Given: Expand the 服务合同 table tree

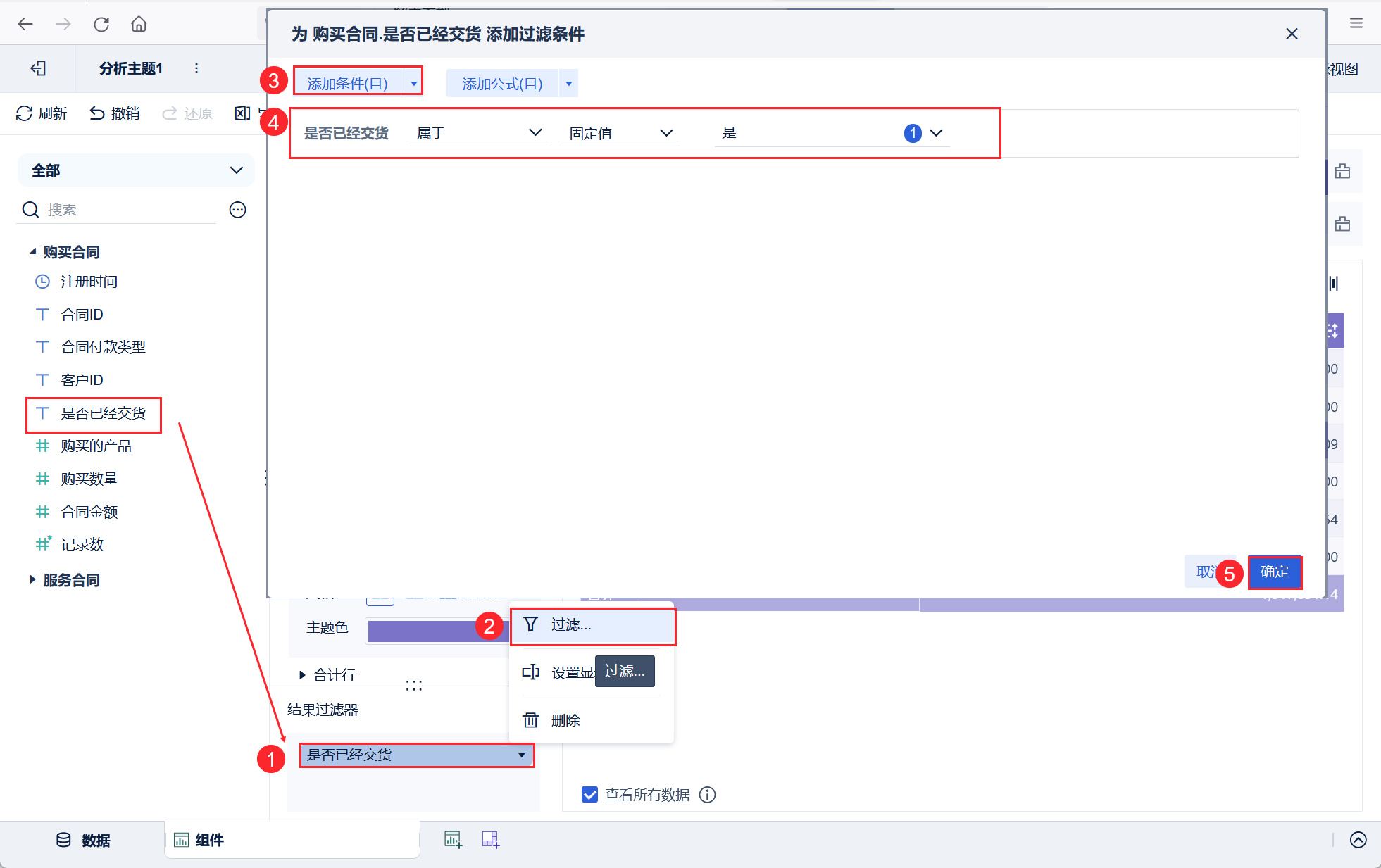Looking at the screenshot, I should click(32, 580).
